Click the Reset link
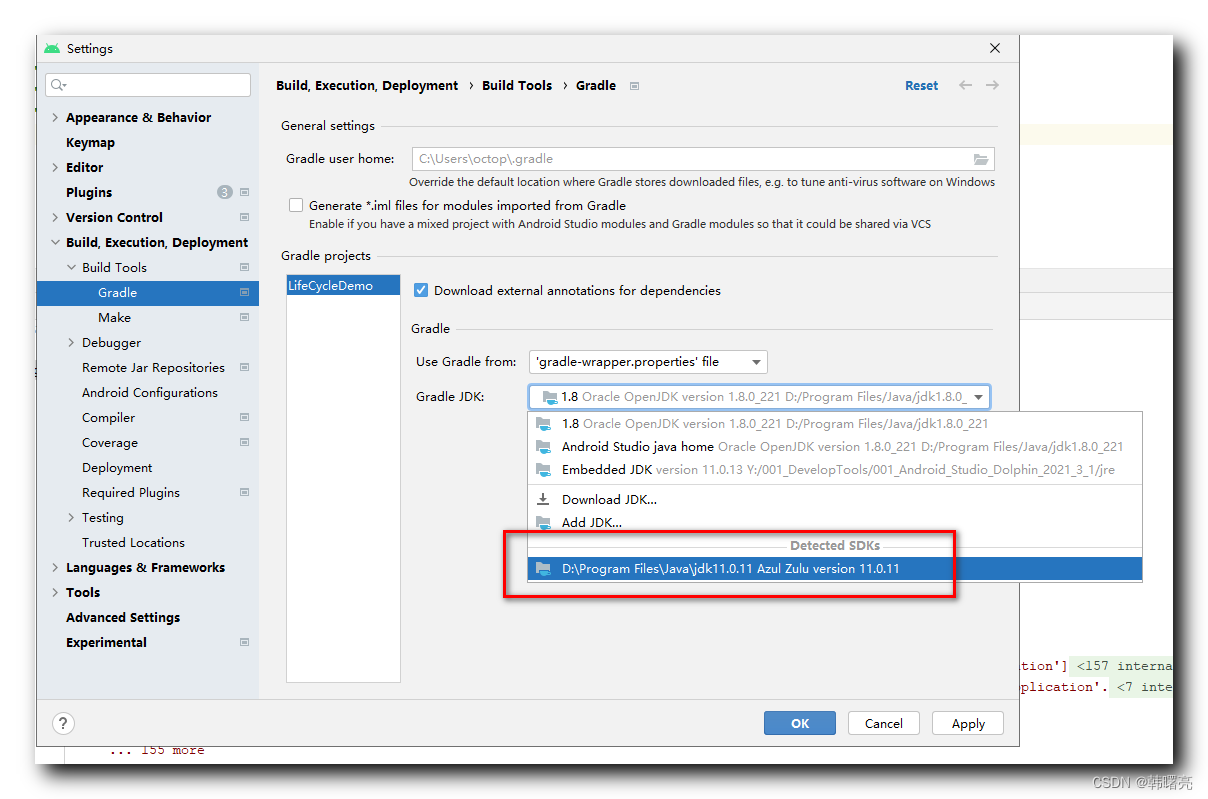1208x799 pixels. click(921, 85)
